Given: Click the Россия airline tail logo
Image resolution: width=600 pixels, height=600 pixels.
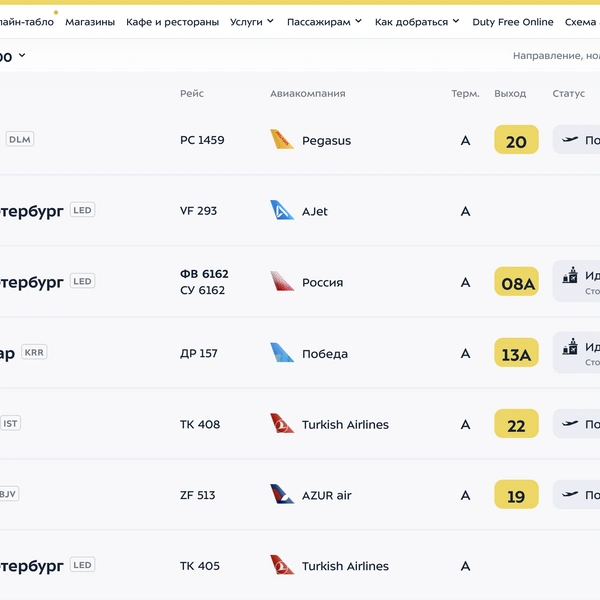Looking at the screenshot, I should tap(282, 281).
